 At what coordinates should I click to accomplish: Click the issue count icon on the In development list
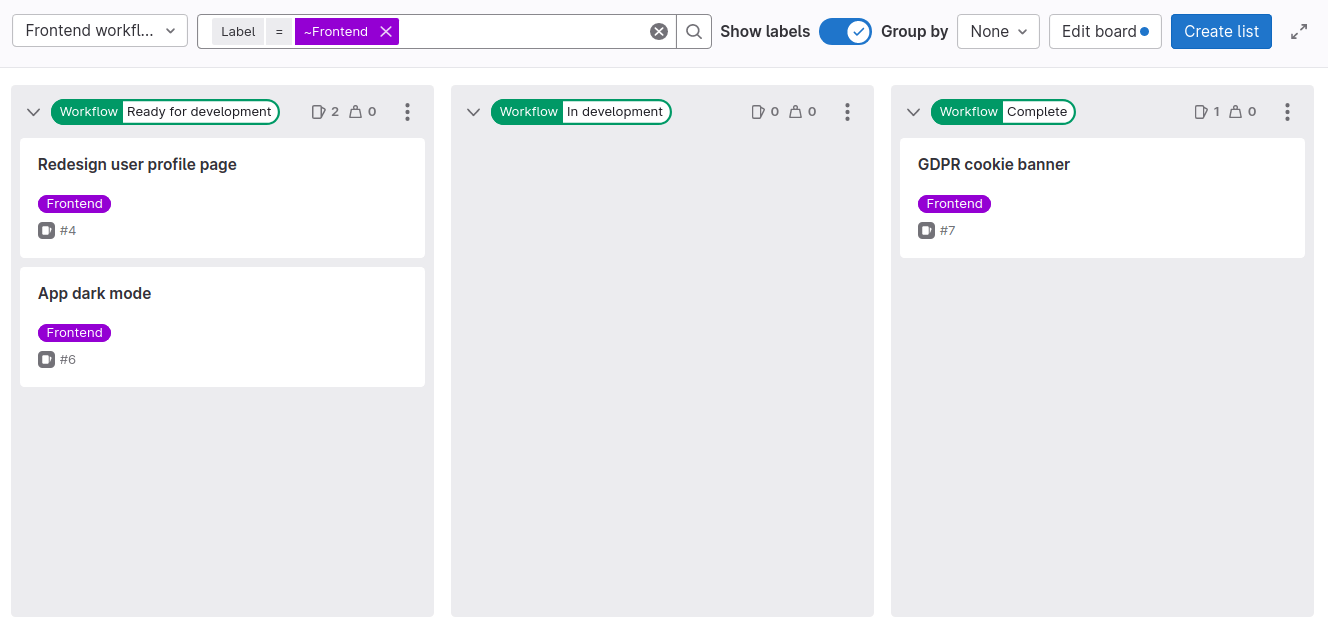[758, 111]
